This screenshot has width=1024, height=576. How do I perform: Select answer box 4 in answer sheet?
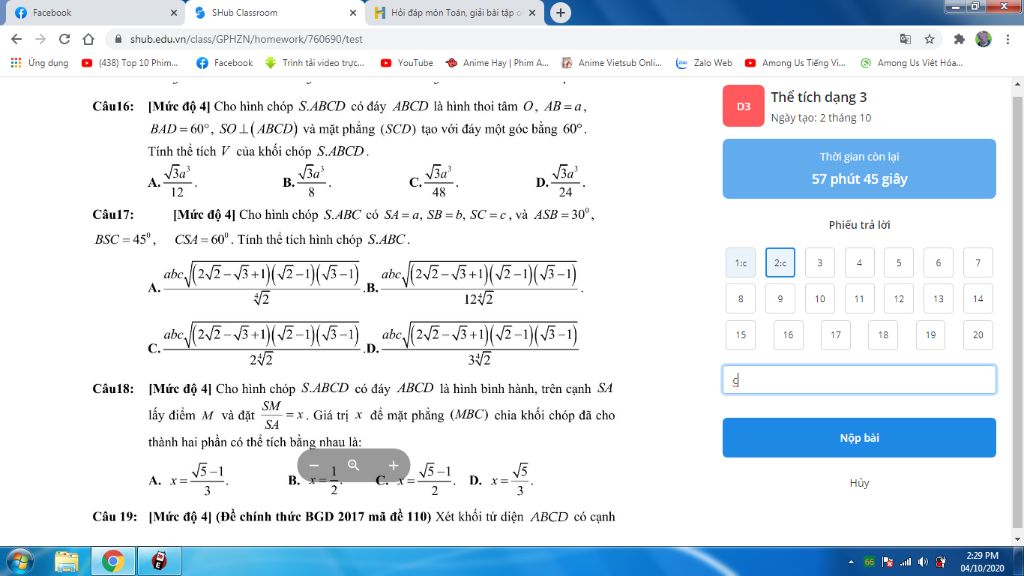pos(859,263)
